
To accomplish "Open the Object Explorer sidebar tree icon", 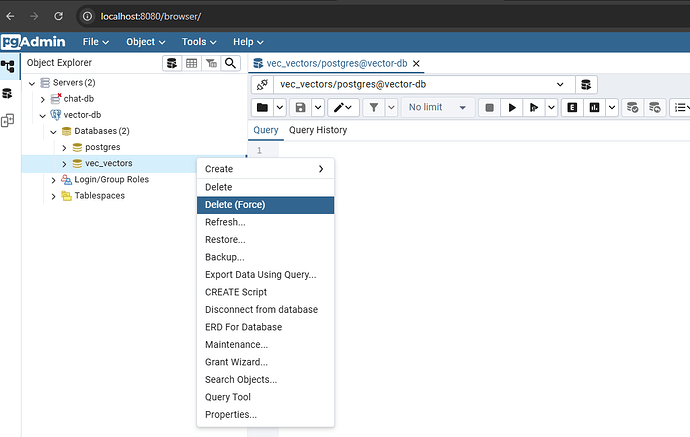I will (7, 66).
